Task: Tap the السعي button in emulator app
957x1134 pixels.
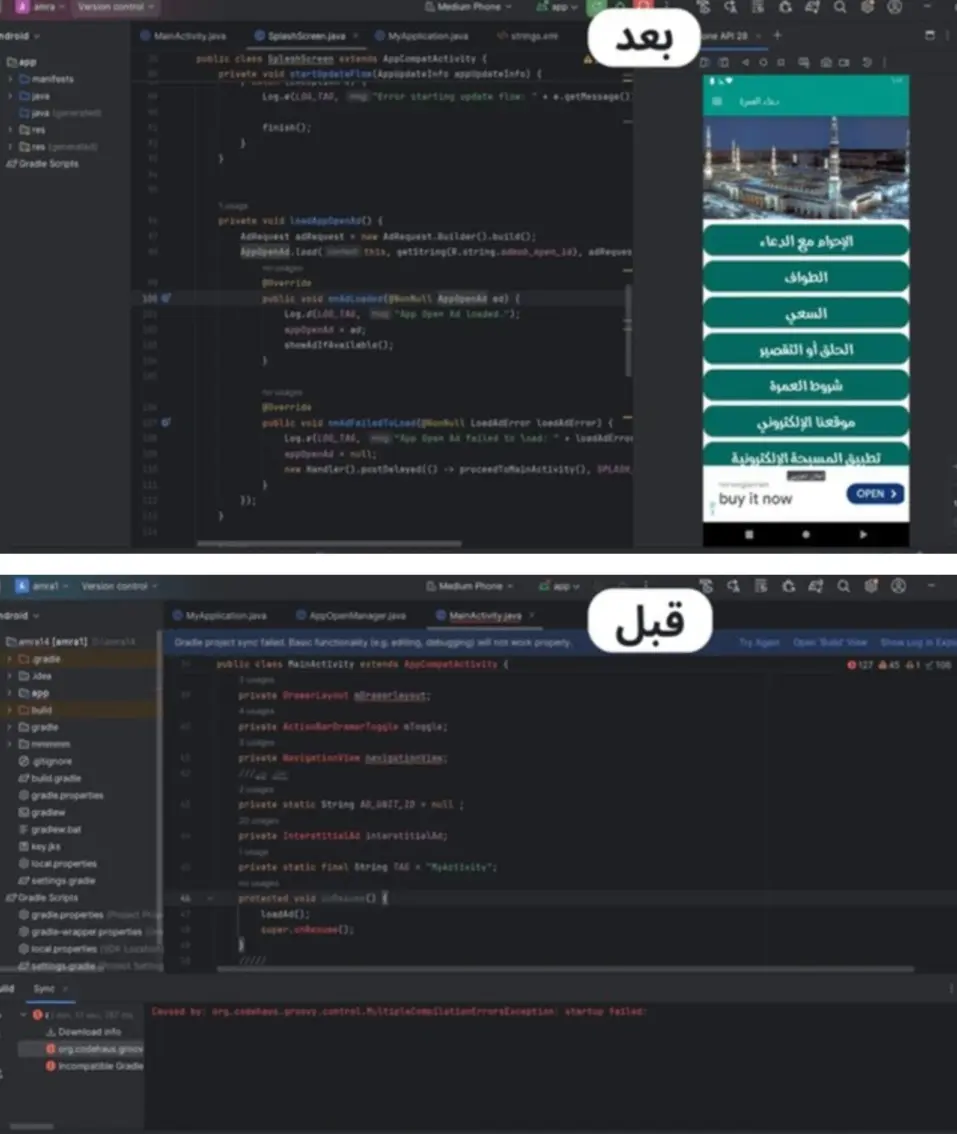Action: (x=806, y=313)
